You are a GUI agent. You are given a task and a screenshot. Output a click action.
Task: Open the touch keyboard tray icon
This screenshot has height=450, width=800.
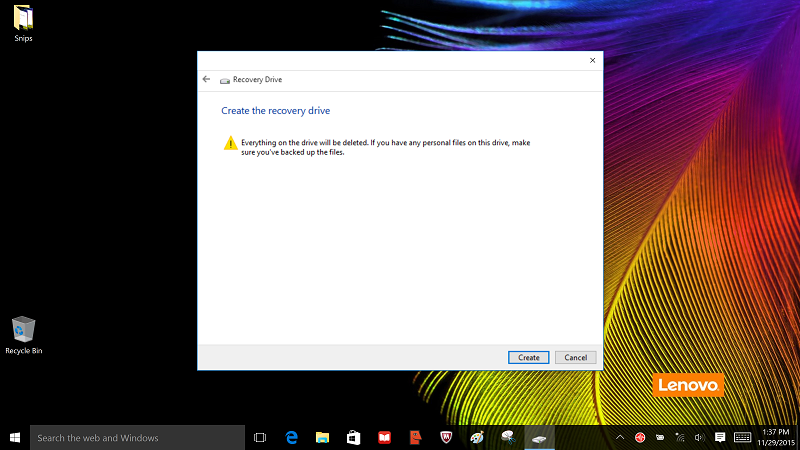pos(742,437)
